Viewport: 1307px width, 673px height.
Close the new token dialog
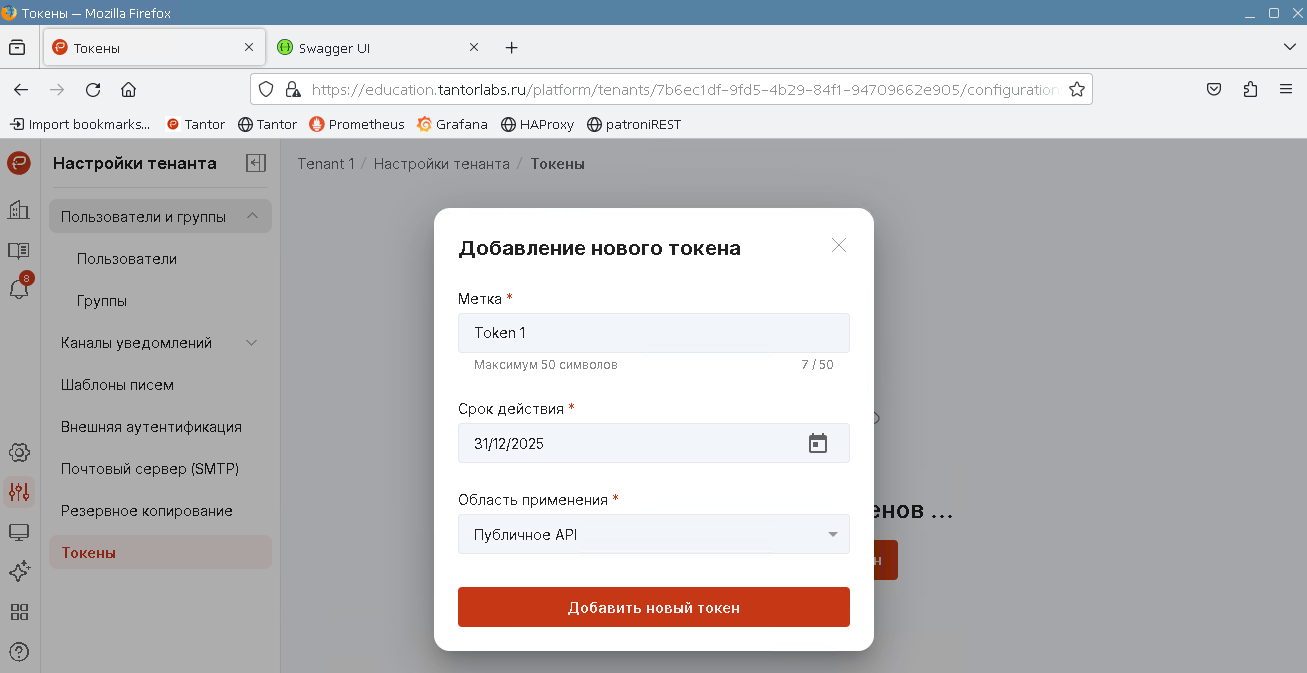point(838,245)
